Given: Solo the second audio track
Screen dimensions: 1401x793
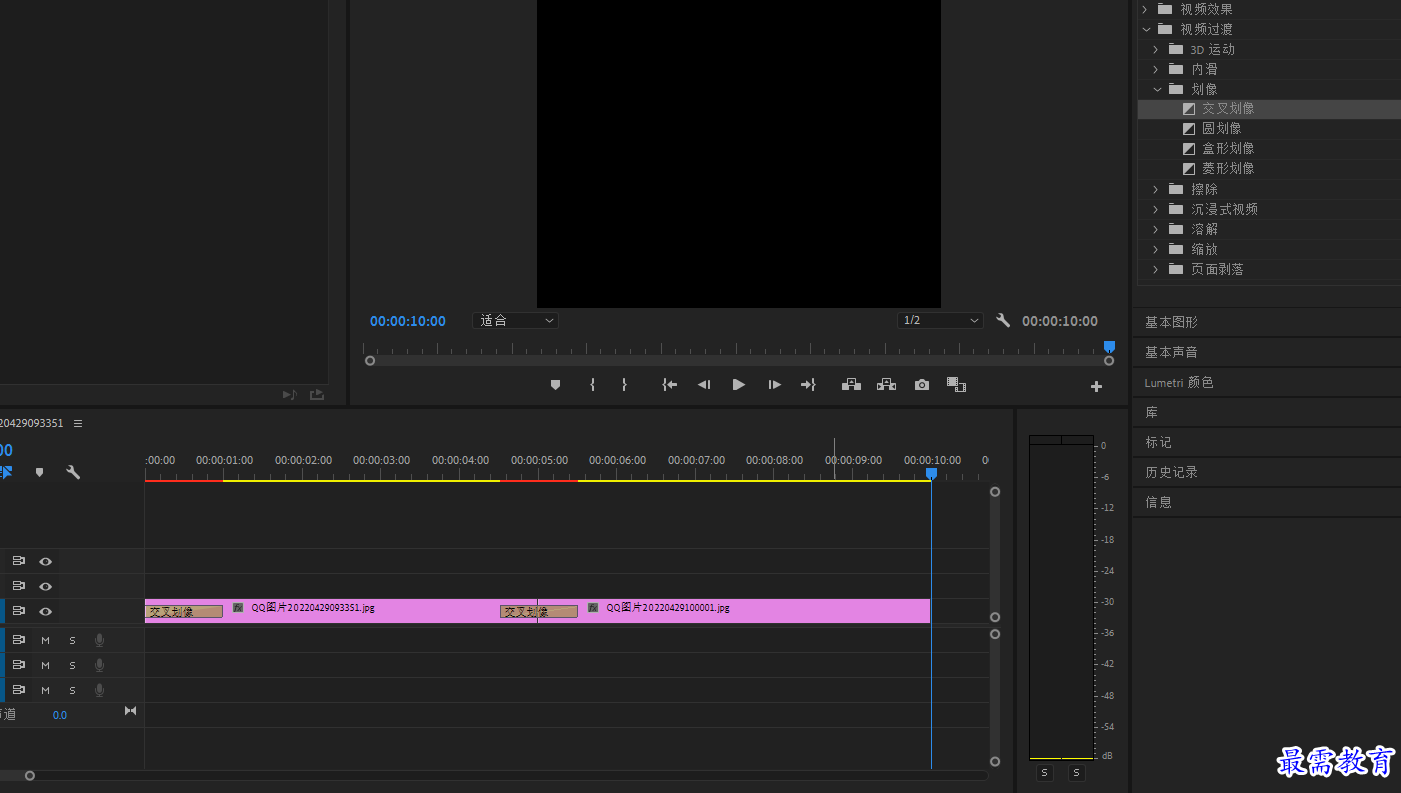Looking at the screenshot, I should (x=72, y=665).
